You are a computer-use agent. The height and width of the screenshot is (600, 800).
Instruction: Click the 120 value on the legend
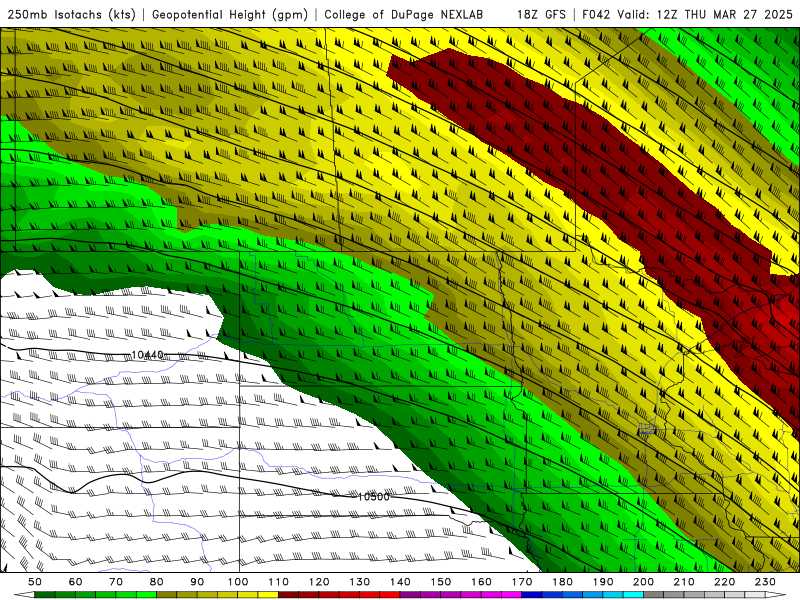pyautogui.click(x=319, y=582)
